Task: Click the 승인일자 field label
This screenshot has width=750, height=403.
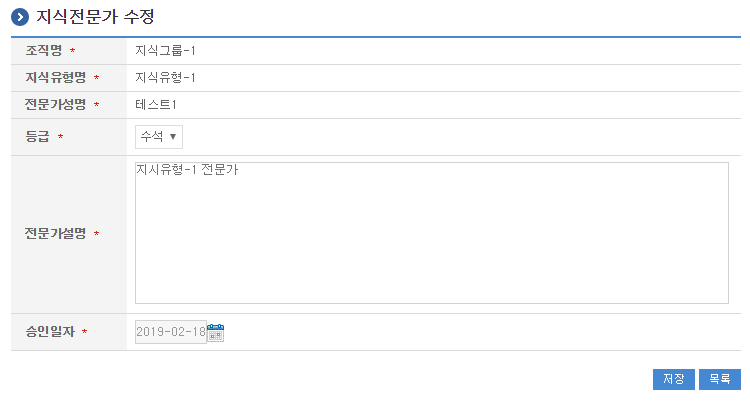Action: 49,331
